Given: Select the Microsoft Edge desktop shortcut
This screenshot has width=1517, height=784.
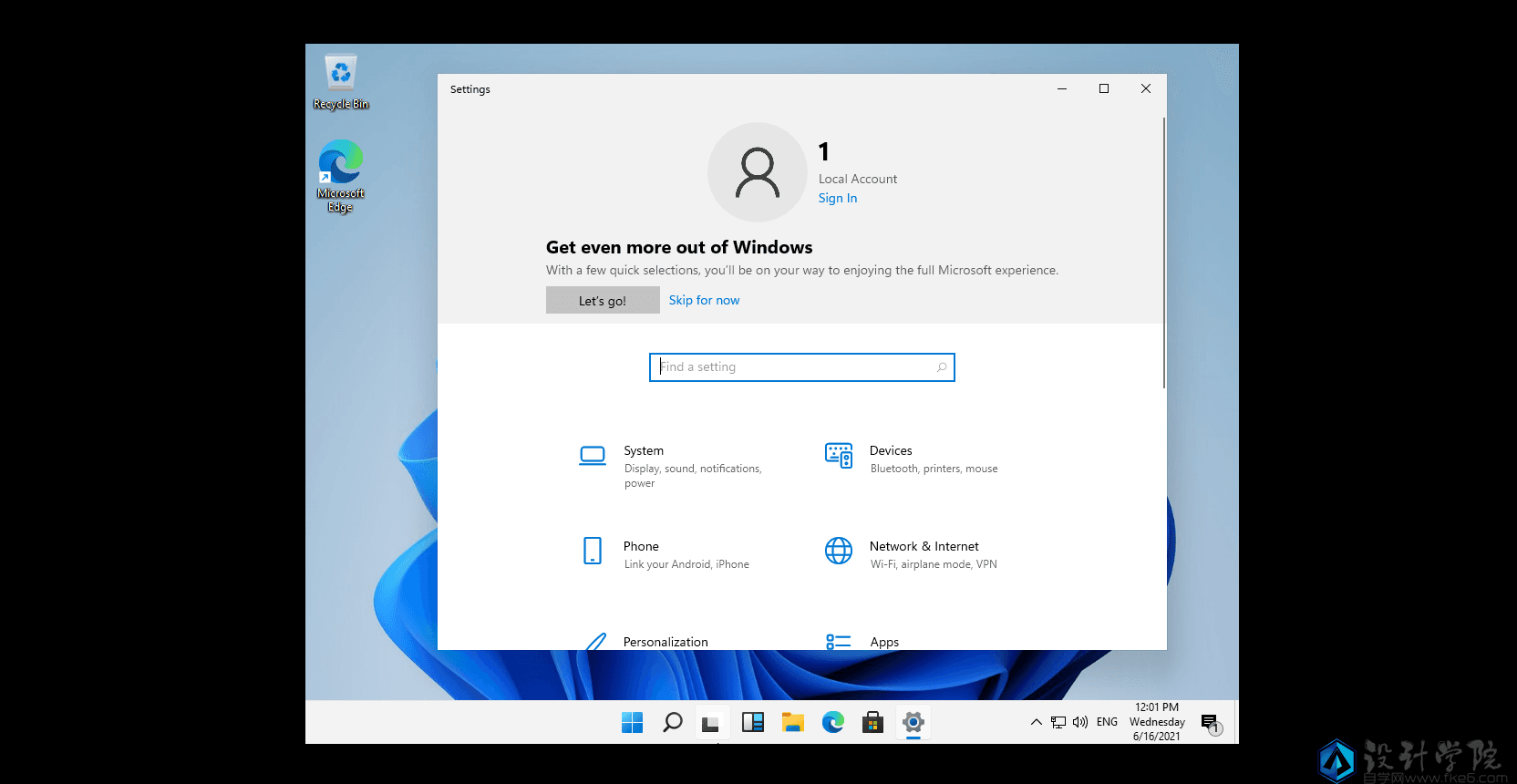Looking at the screenshot, I should 341,176.
